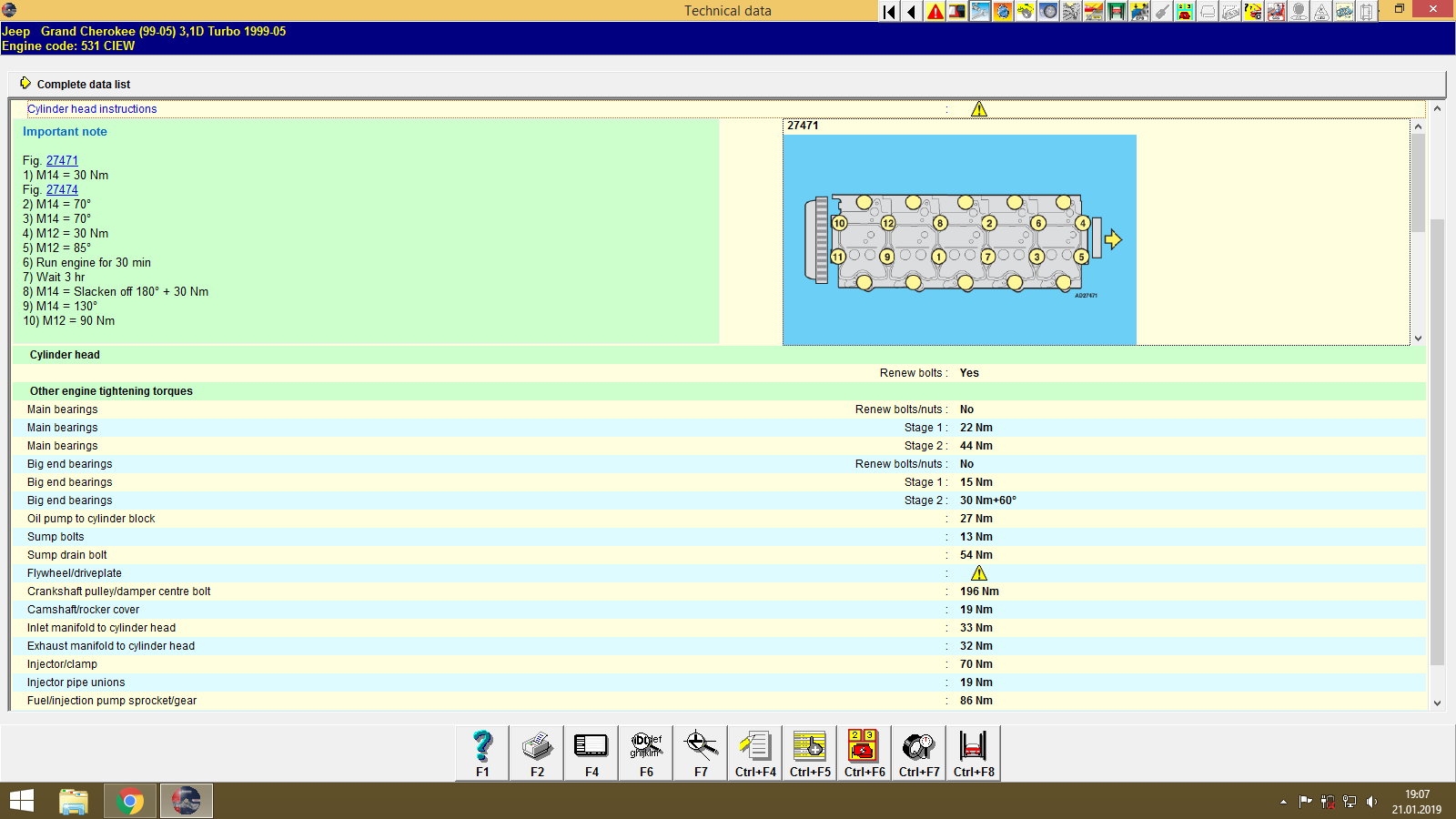Click the first-record navigation arrow top left
The width and height of the screenshot is (1456, 819).
tap(887, 12)
